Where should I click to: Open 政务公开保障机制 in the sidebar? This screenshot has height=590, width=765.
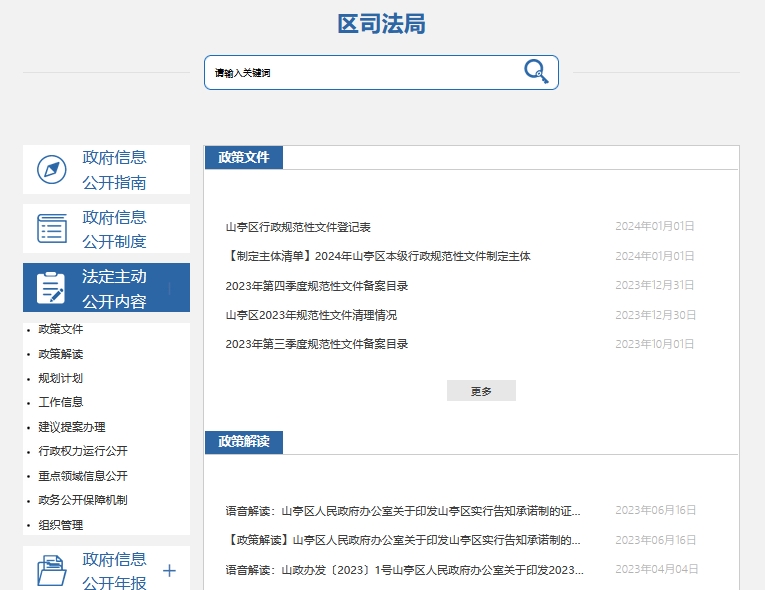[x=83, y=500]
